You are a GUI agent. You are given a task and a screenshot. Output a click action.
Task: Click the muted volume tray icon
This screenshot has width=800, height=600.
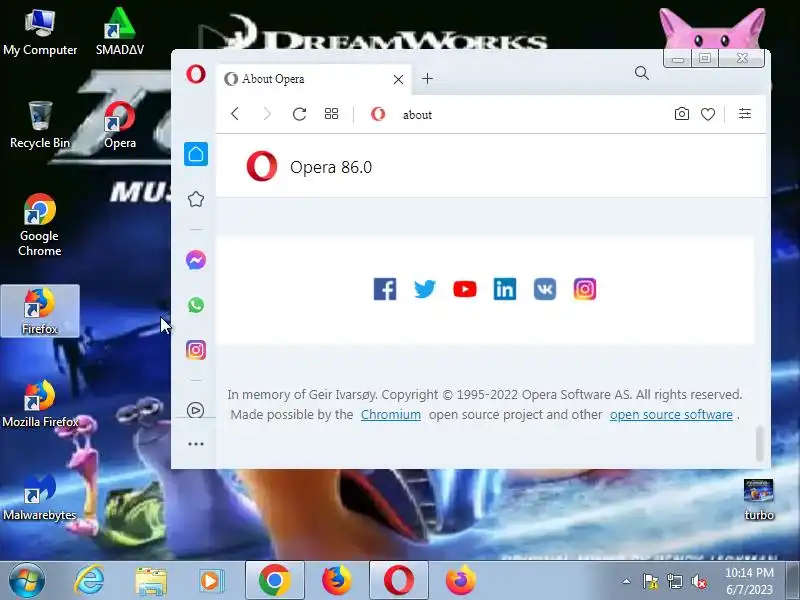[698, 581]
